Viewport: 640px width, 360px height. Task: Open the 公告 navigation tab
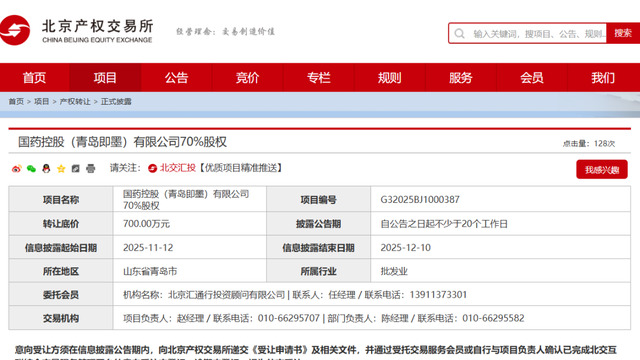176,78
